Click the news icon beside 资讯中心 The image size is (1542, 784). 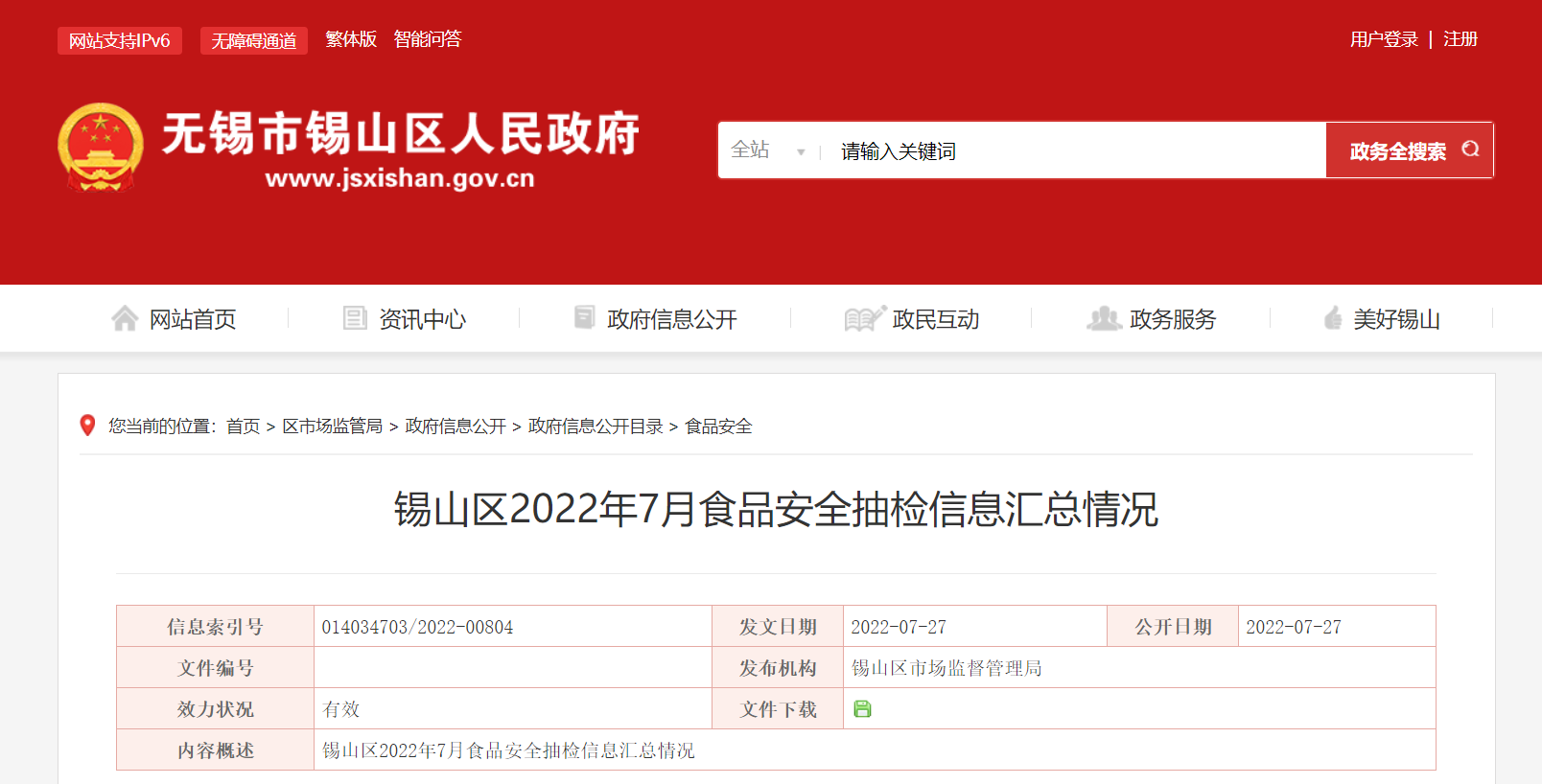355,318
